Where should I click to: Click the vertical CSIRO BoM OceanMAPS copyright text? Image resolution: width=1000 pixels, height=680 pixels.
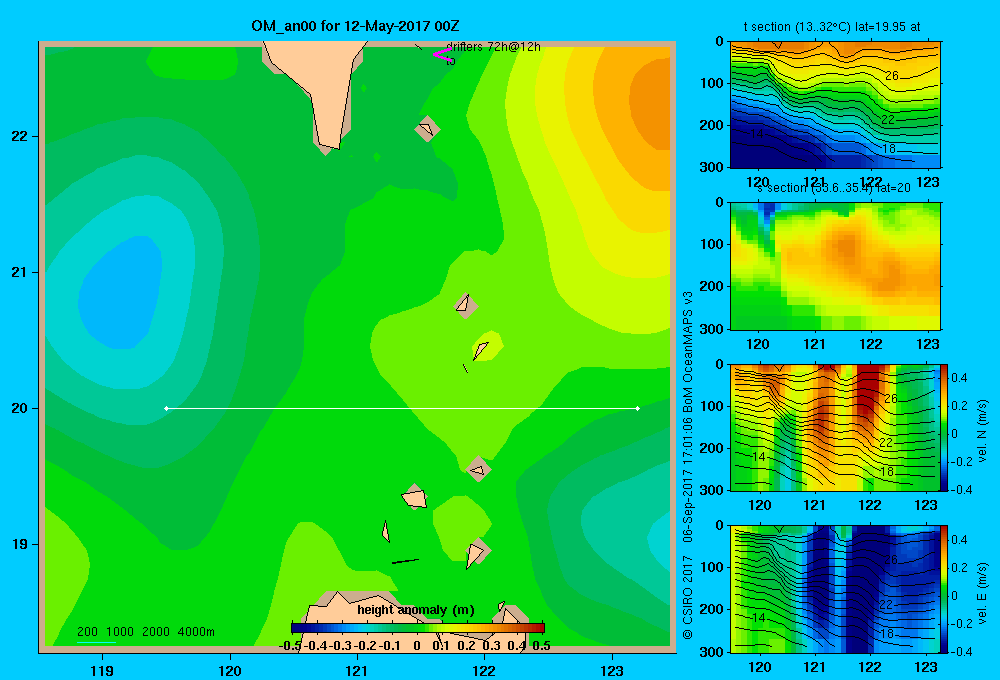[688, 465]
